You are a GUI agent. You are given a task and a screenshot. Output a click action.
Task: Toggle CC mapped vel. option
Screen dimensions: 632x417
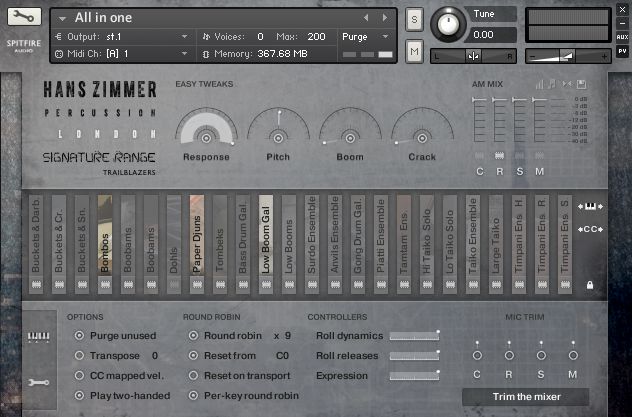click(x=79, y=376)
